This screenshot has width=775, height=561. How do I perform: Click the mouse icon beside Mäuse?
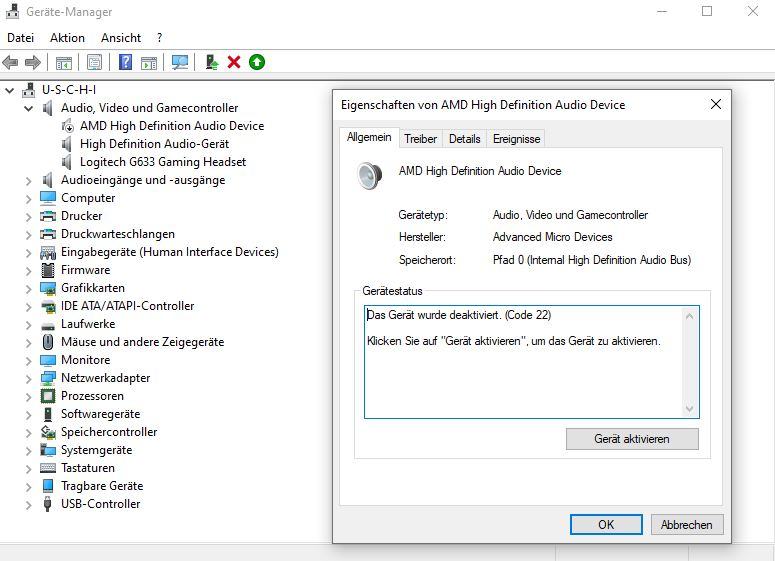coord(48,342)
